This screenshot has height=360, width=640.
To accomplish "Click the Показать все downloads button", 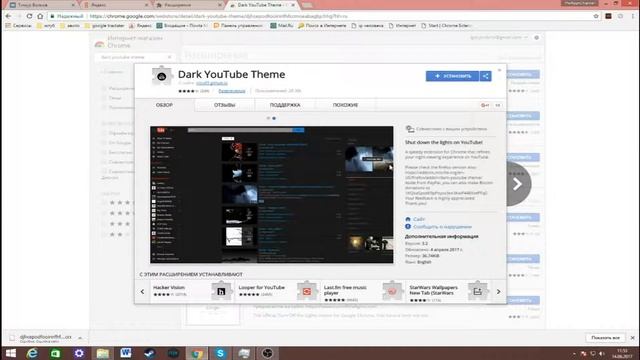I will (605, 338).
